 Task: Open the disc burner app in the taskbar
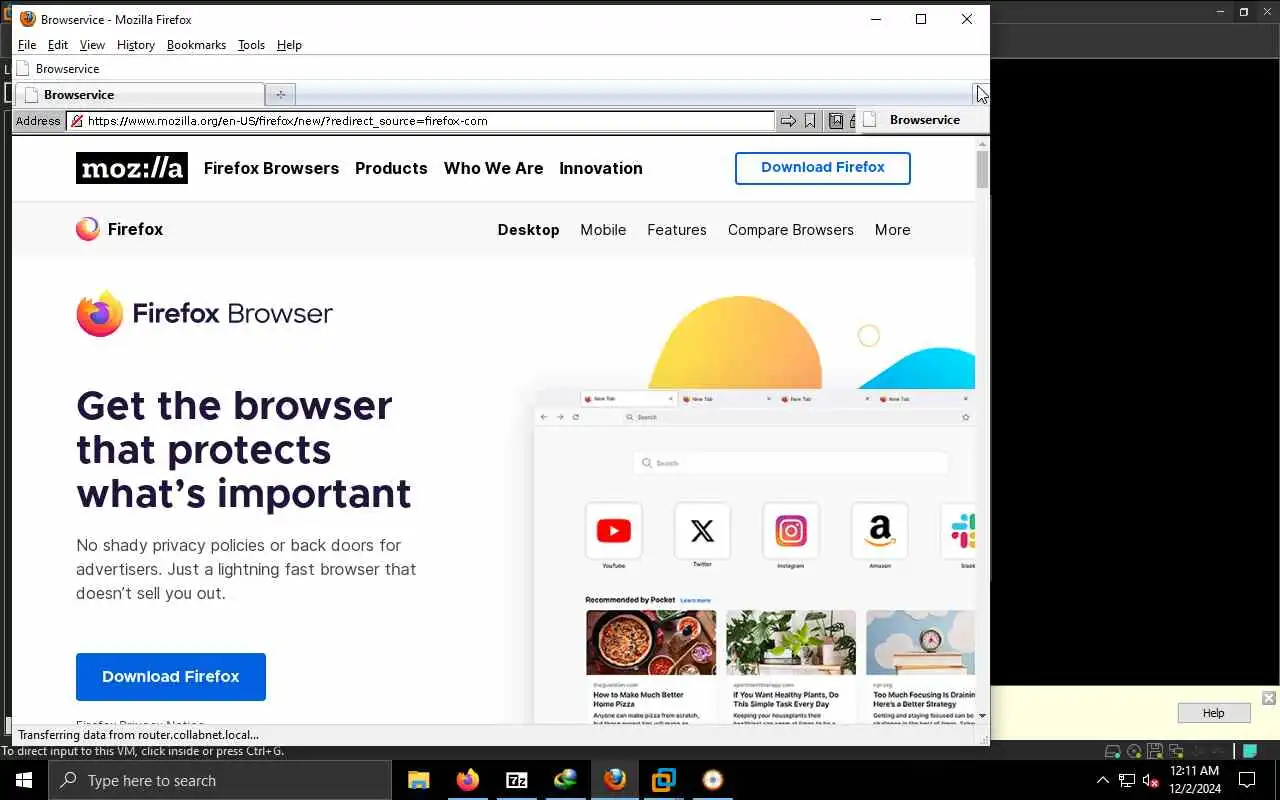[x=712, y=780]
